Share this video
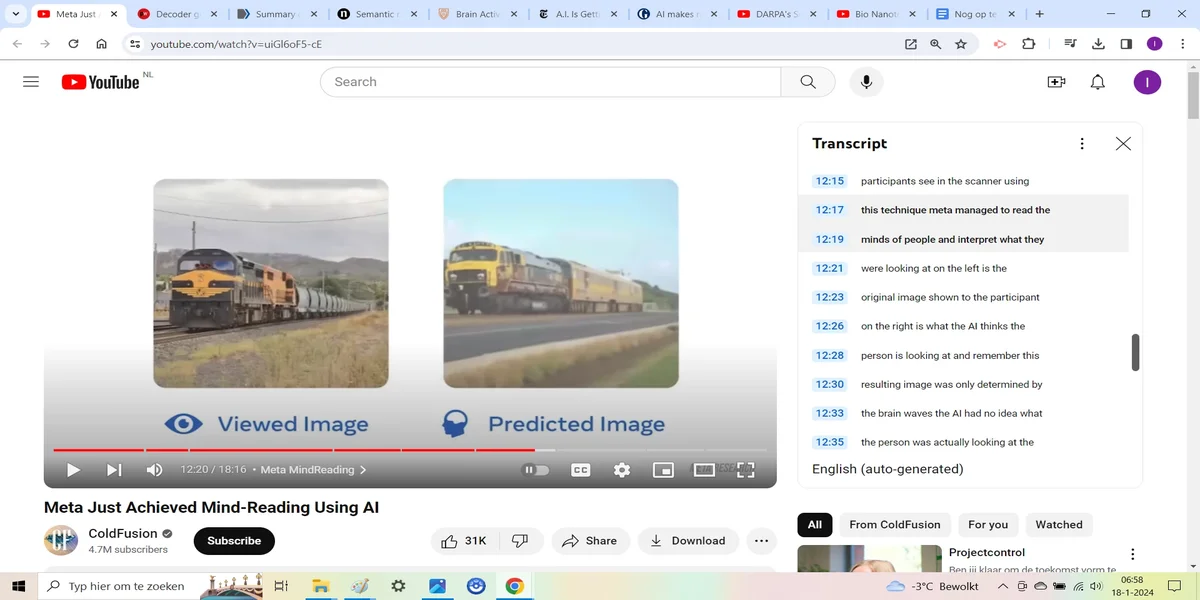Image resolution: width=1200 pixels, height=600 pixels. pos(590,541)
